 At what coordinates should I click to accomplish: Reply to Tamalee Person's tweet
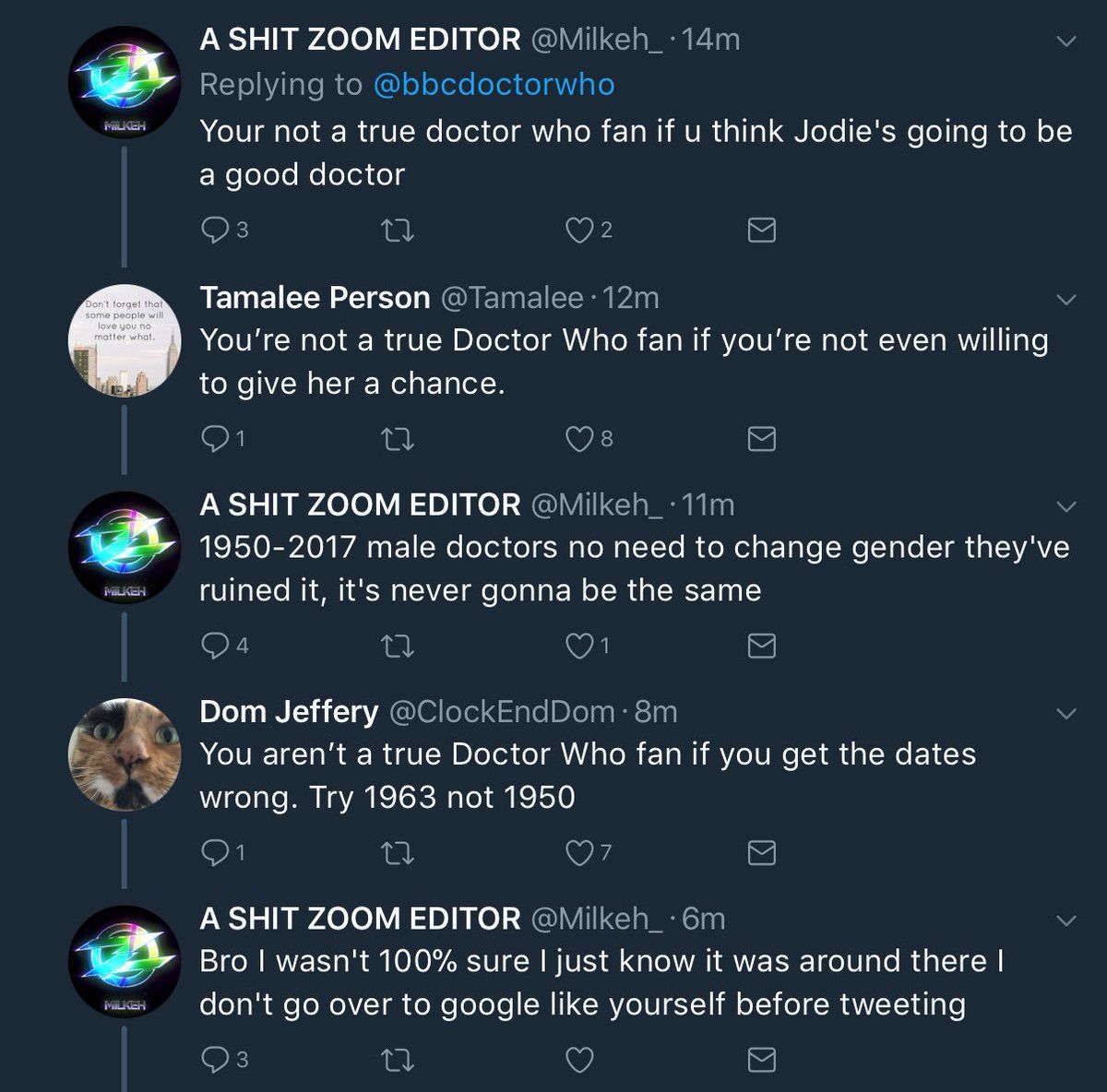point(214,439)
